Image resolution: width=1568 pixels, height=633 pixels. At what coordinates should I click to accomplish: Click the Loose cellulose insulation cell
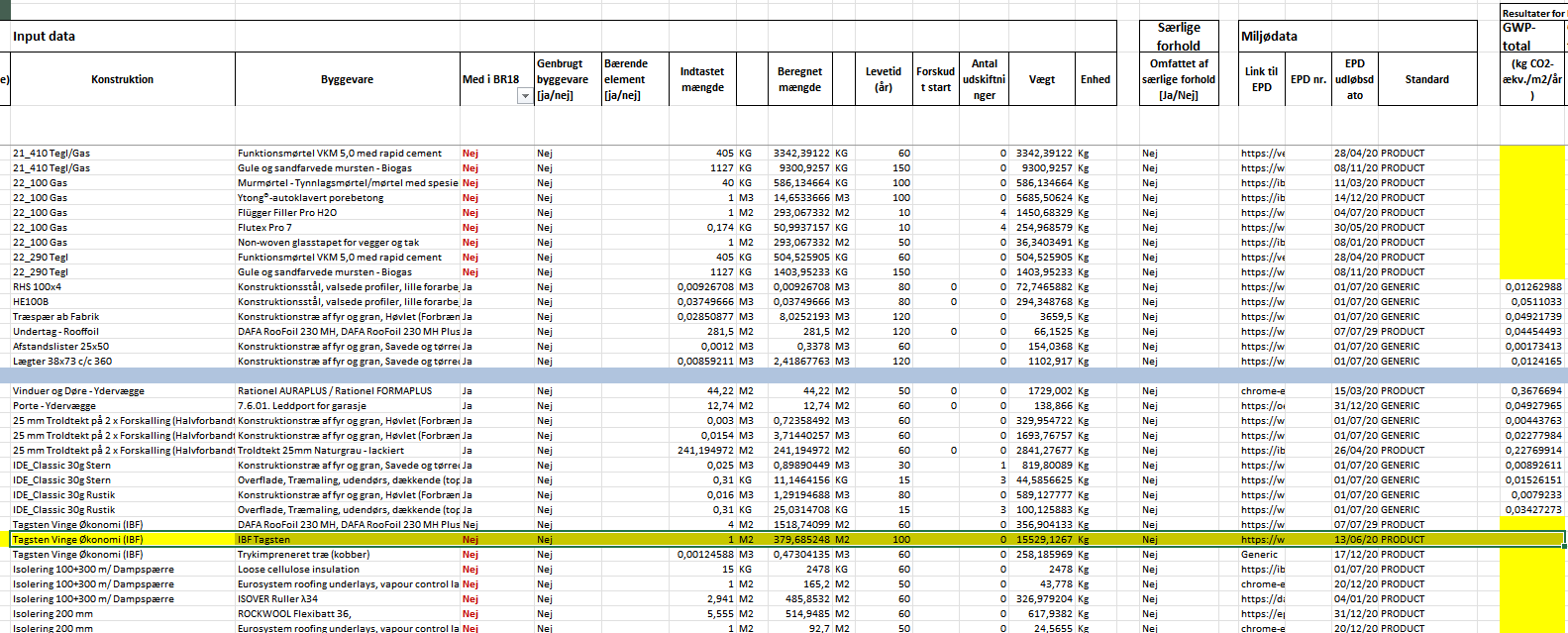click(x=348, y=570)
